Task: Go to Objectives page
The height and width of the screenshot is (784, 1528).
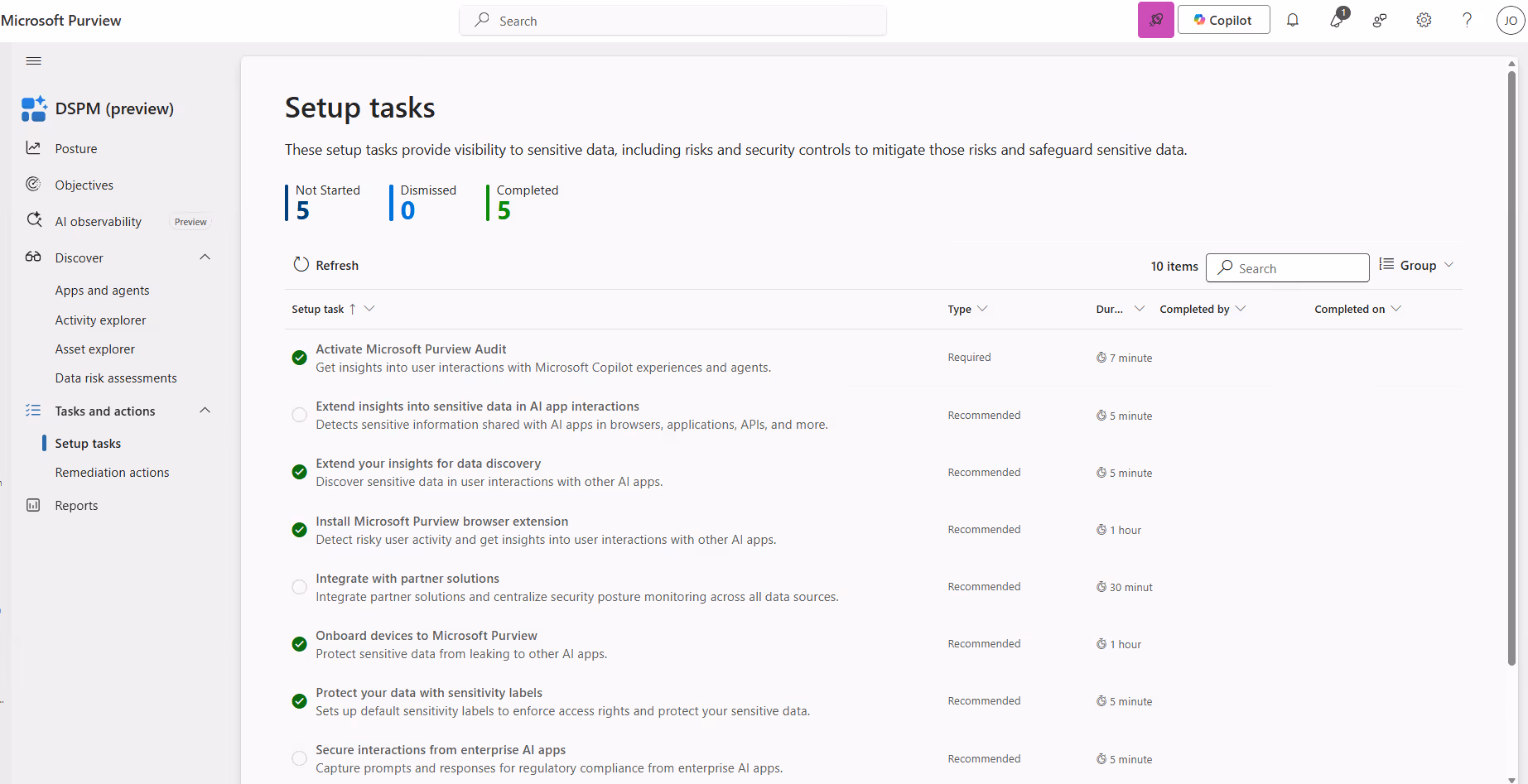Action: point(84,185)
